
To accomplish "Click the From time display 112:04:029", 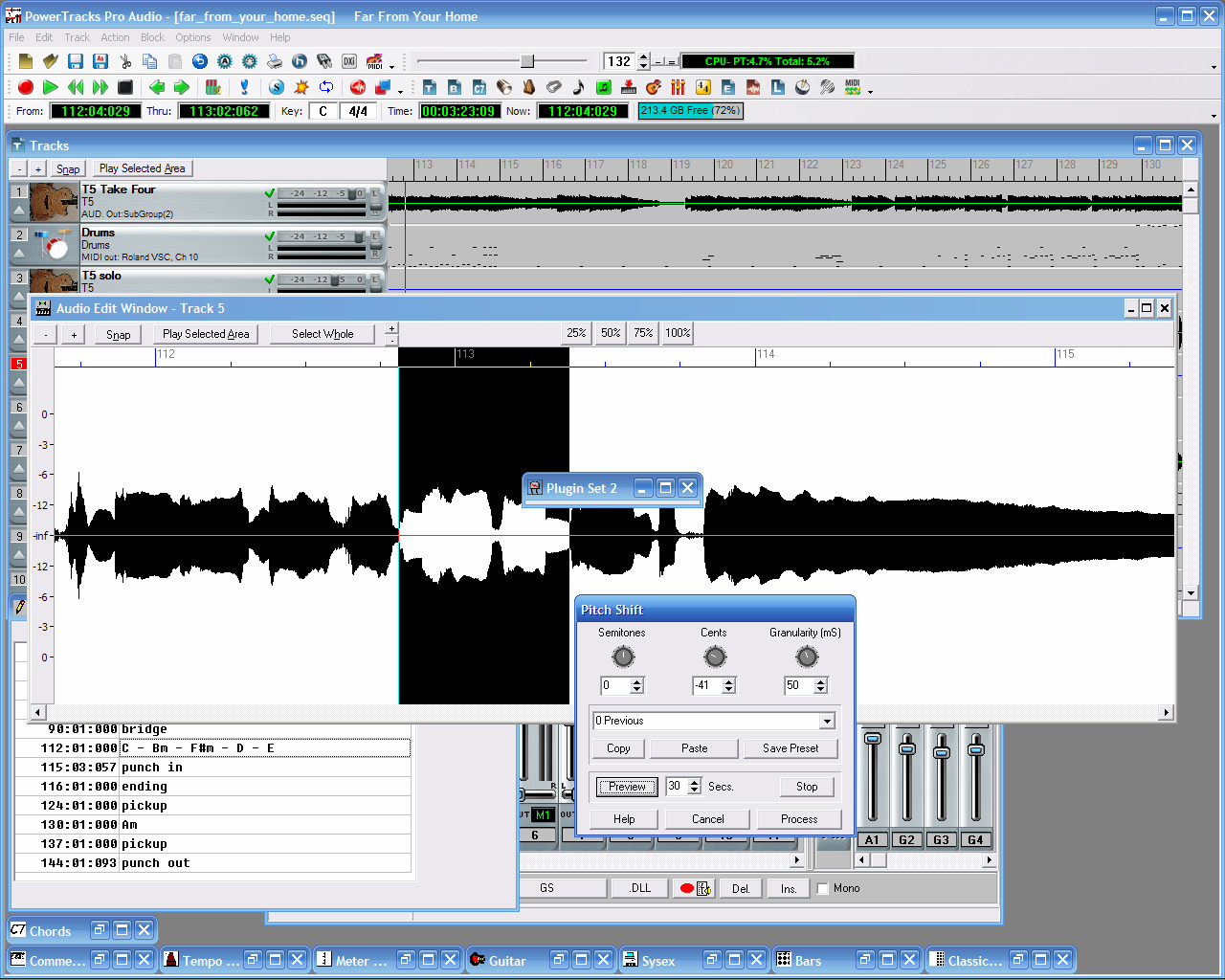I will coord(96,111).
